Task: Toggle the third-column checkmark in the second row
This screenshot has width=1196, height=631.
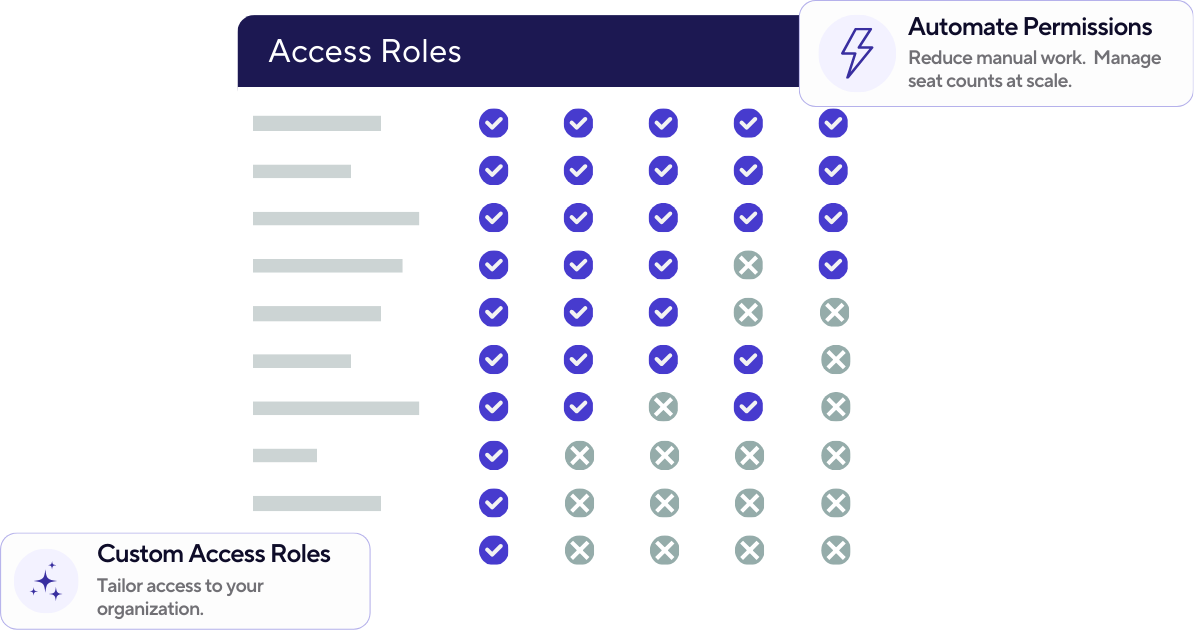Action: pos(663,171)
